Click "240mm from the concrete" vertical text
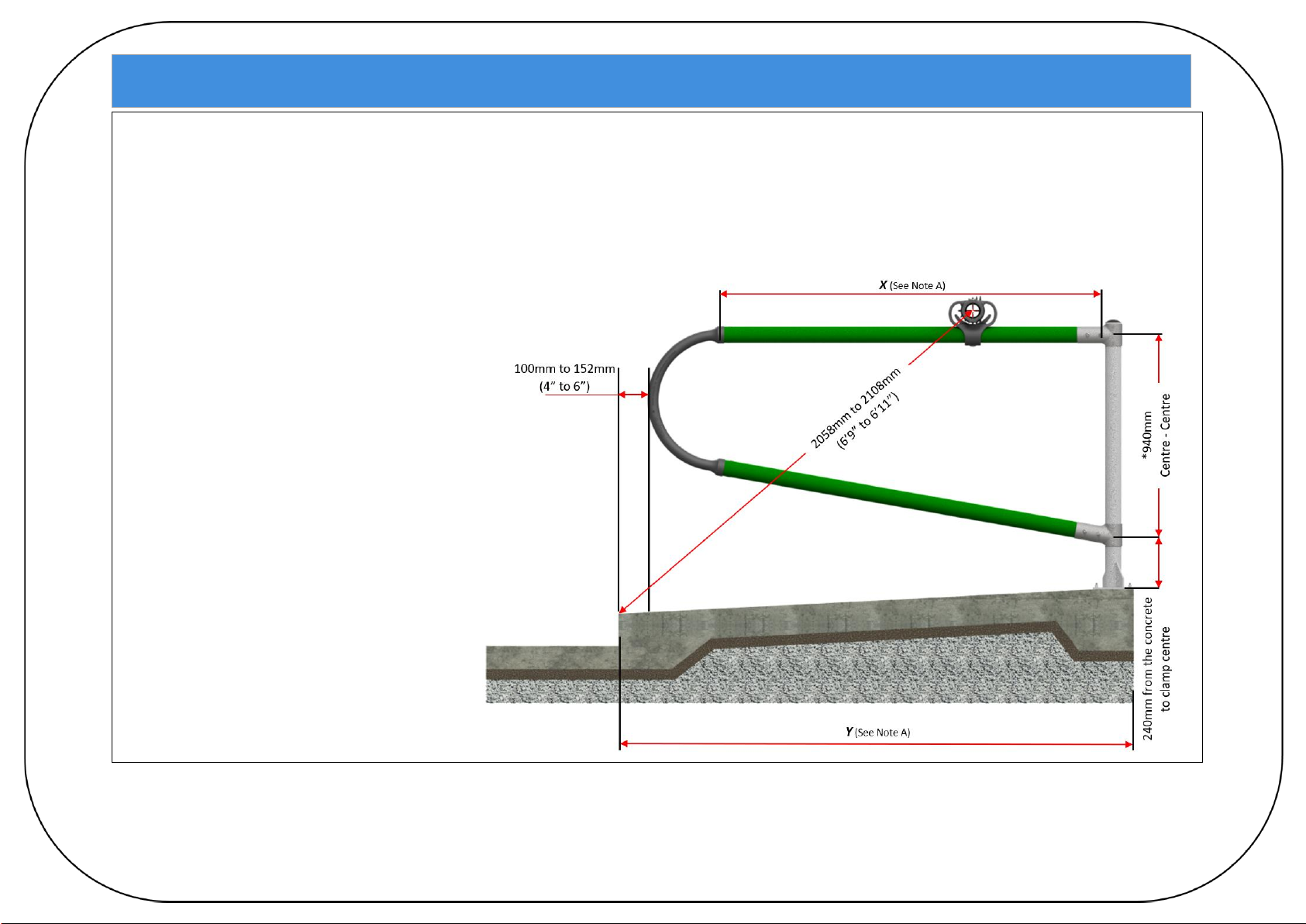 point(1148,668)
